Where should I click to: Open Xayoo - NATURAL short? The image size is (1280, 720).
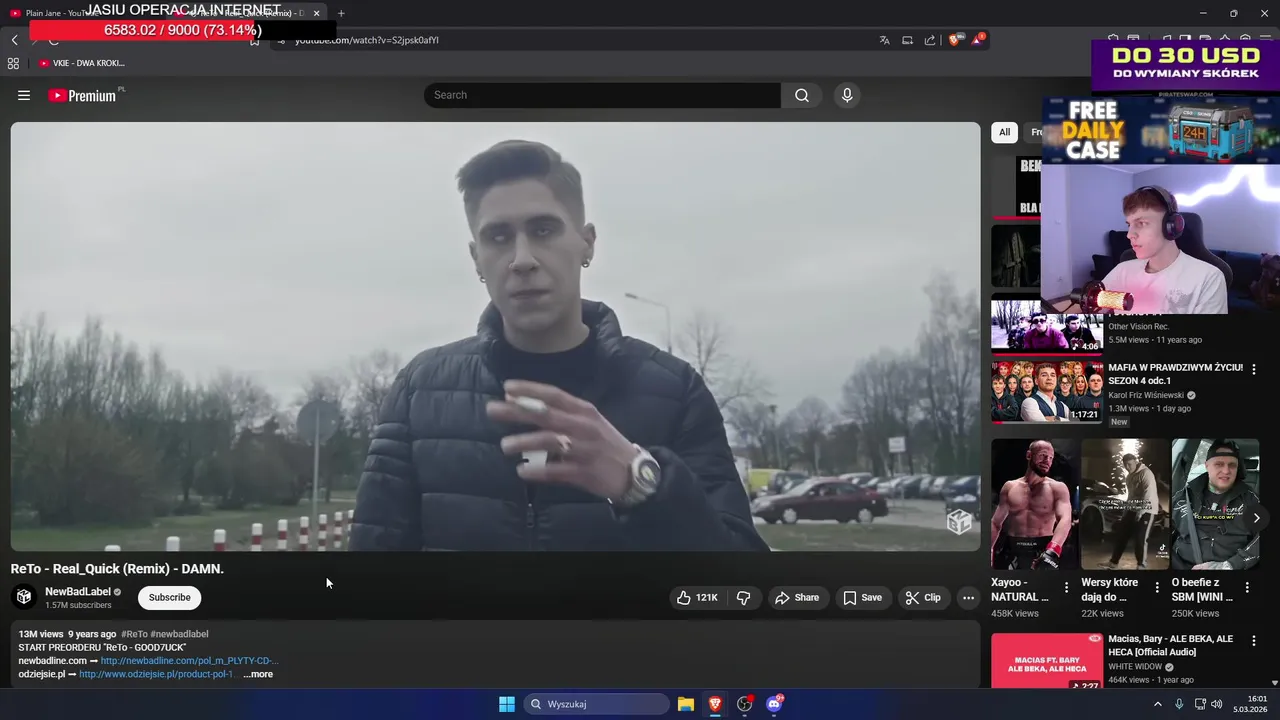tap(1034, 505)
